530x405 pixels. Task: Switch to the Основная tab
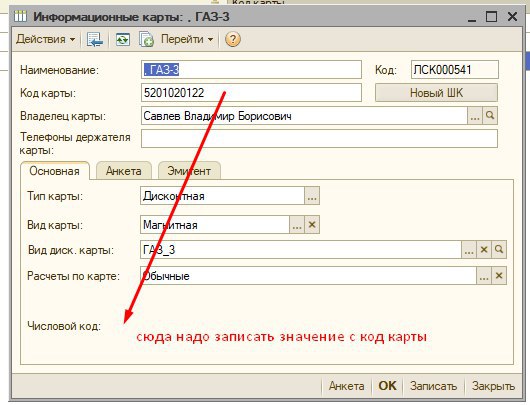click(55, 171)
